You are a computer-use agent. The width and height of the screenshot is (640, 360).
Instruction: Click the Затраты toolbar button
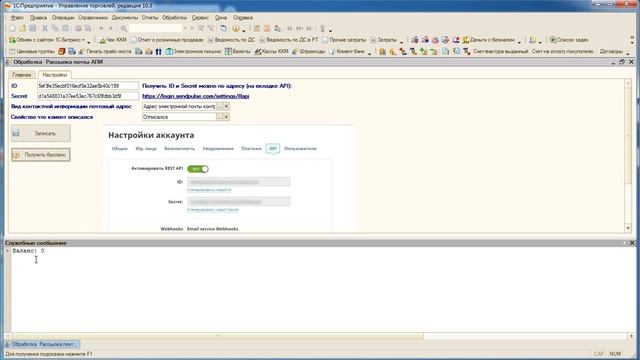383,40
